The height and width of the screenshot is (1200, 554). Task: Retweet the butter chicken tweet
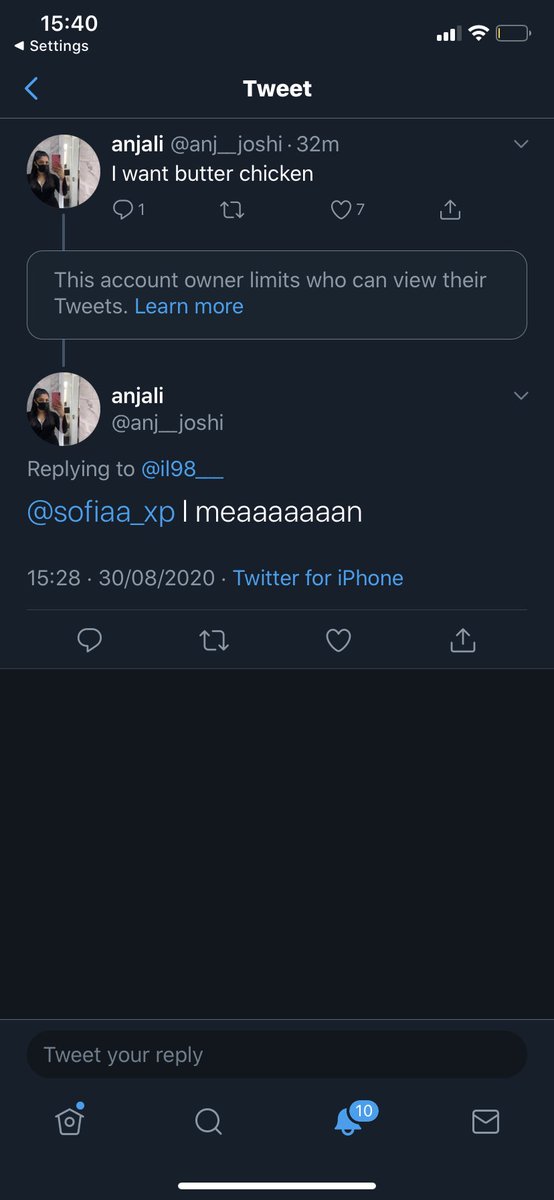pyautogui.click(x=232, y=209)
